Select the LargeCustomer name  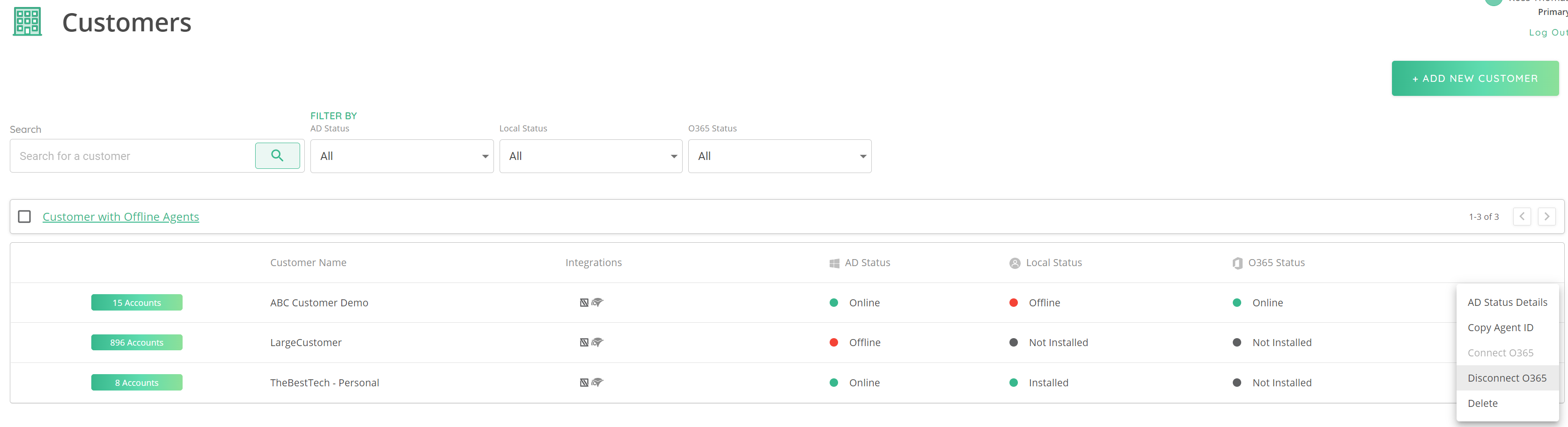(x=306, y=342)
